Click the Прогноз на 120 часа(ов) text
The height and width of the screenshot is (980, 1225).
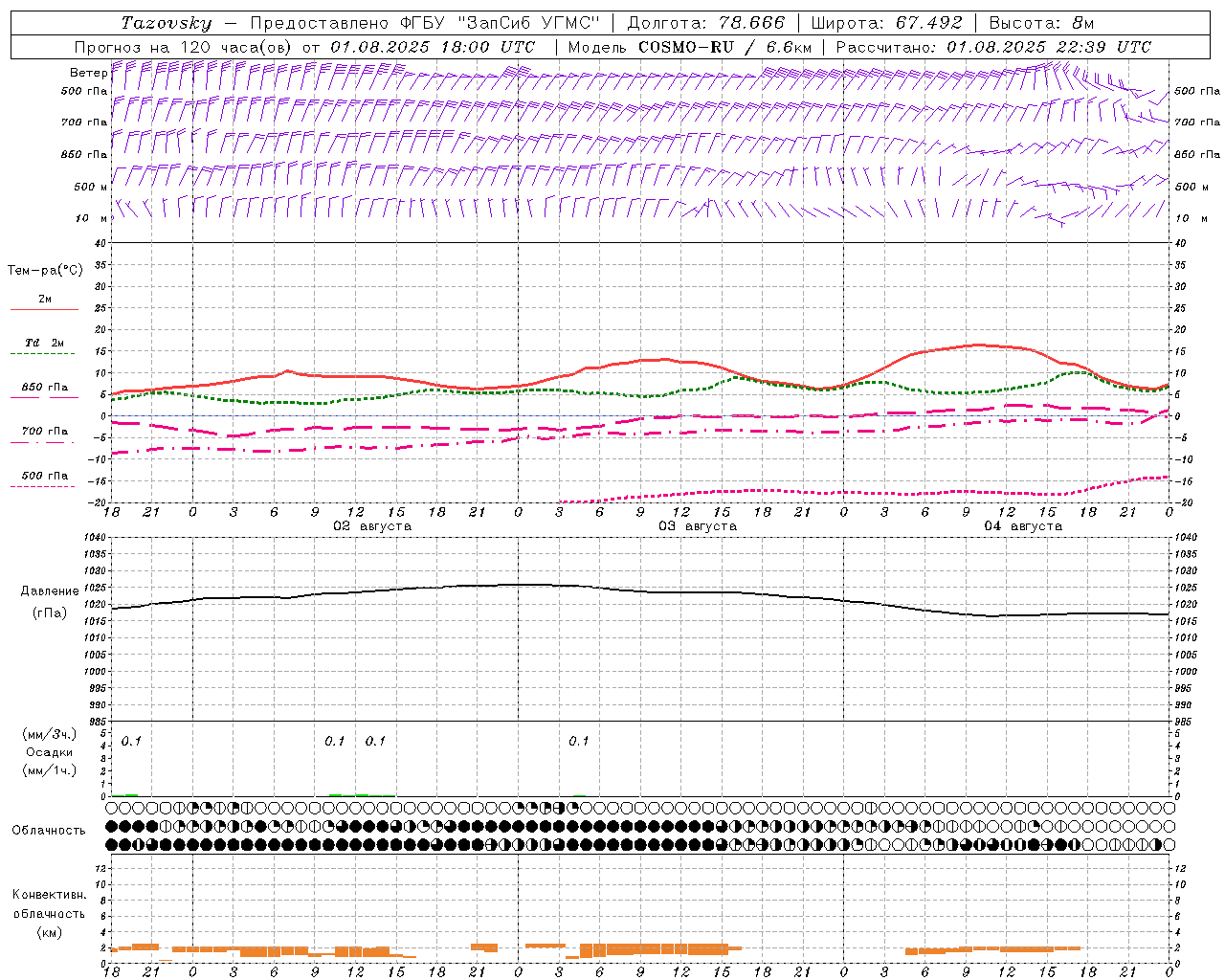point(185,47)
